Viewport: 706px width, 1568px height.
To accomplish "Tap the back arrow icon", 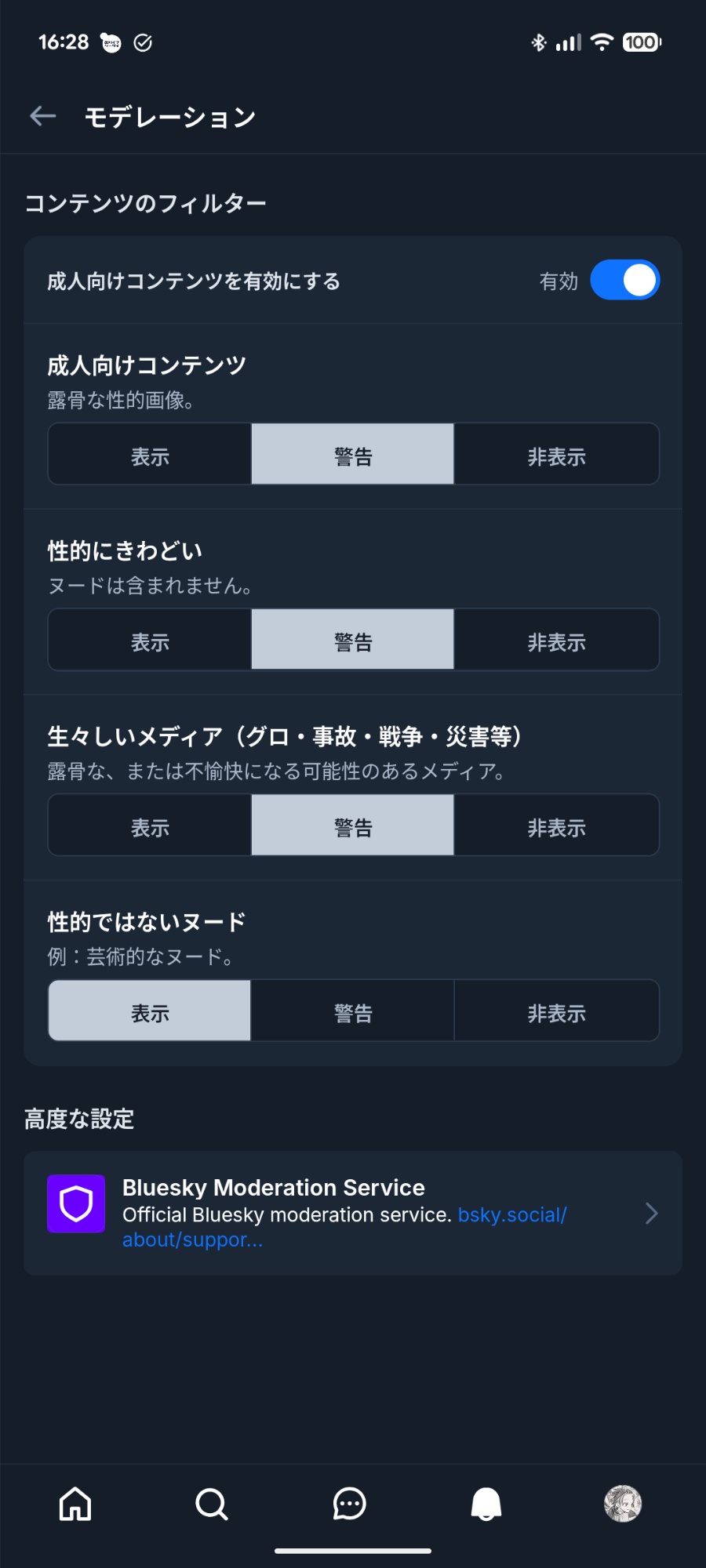I will (x=43, y=117).
